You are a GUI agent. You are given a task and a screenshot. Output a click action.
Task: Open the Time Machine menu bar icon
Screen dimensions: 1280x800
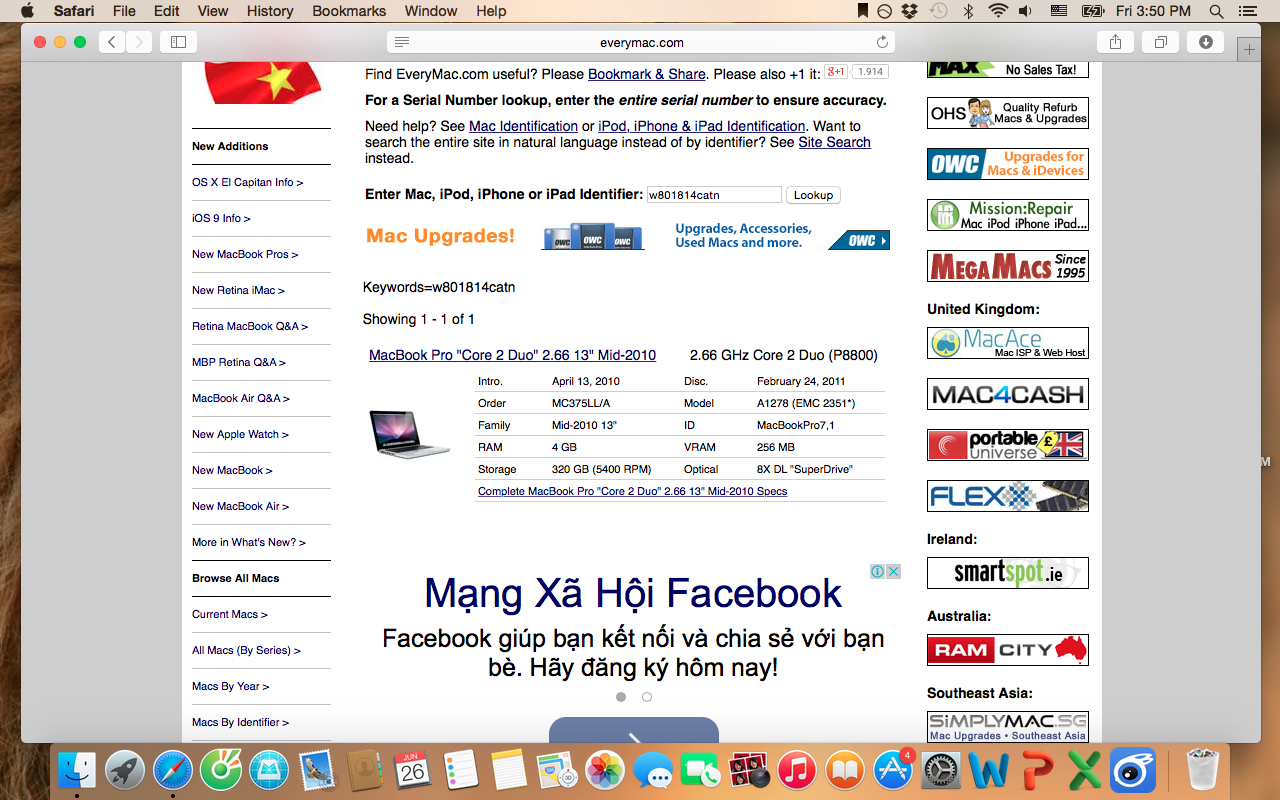click(x=938, y=11)
